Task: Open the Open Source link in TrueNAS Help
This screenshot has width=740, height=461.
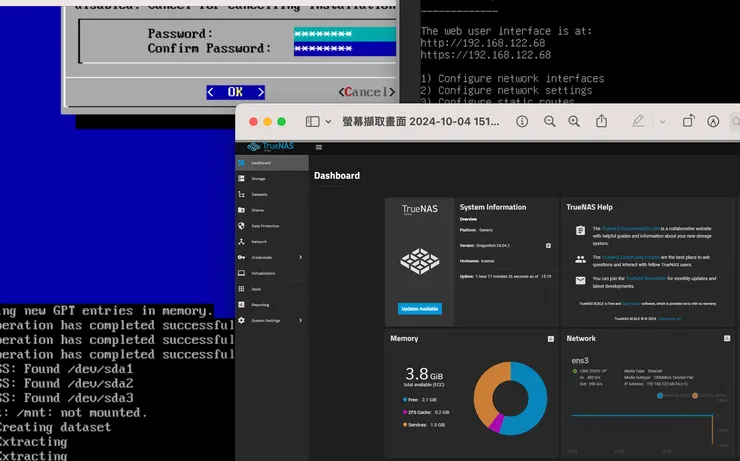Action: (631, 303)
